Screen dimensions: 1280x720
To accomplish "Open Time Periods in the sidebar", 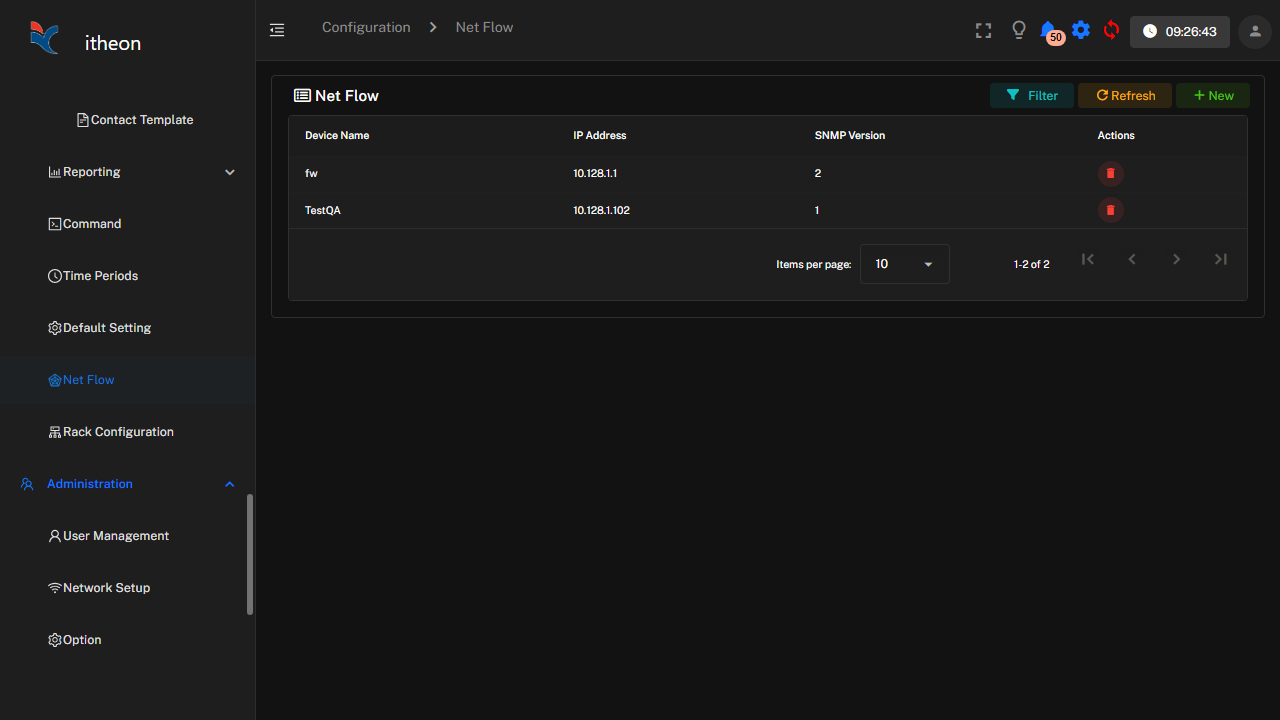I will point(93,276).
